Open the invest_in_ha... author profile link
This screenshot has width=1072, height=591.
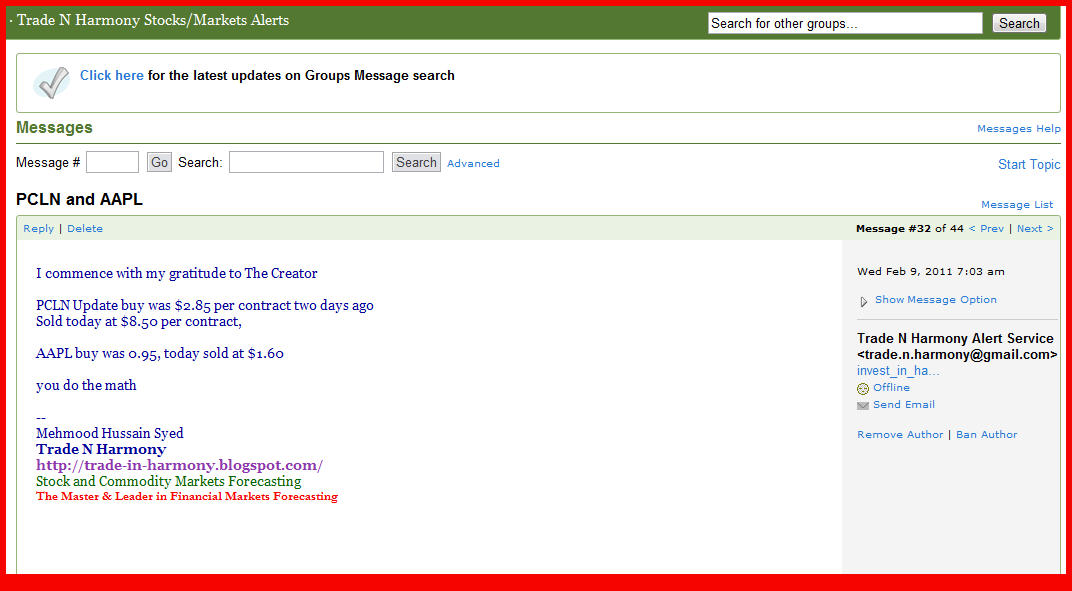coord(898,371)
